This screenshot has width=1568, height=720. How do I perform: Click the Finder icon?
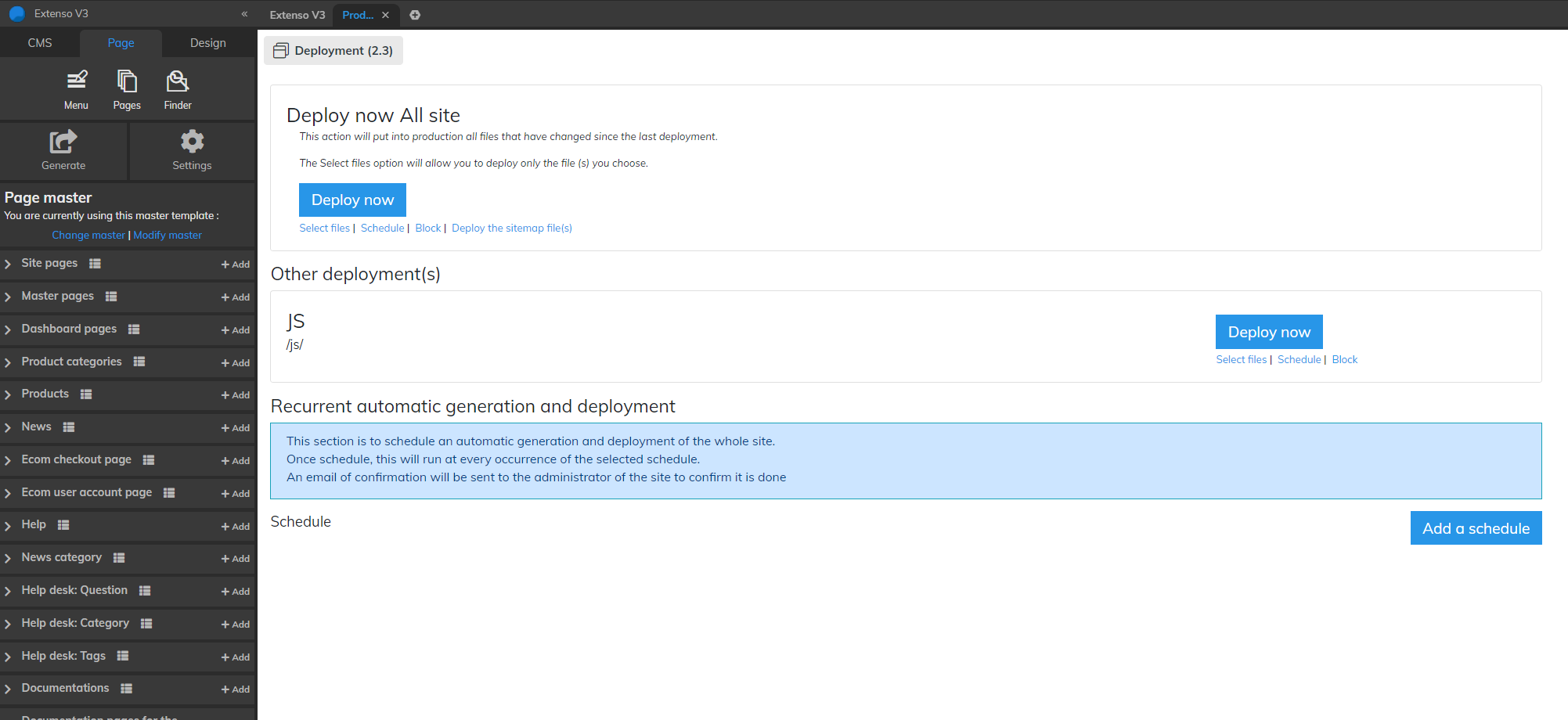[x=177, y=81]
